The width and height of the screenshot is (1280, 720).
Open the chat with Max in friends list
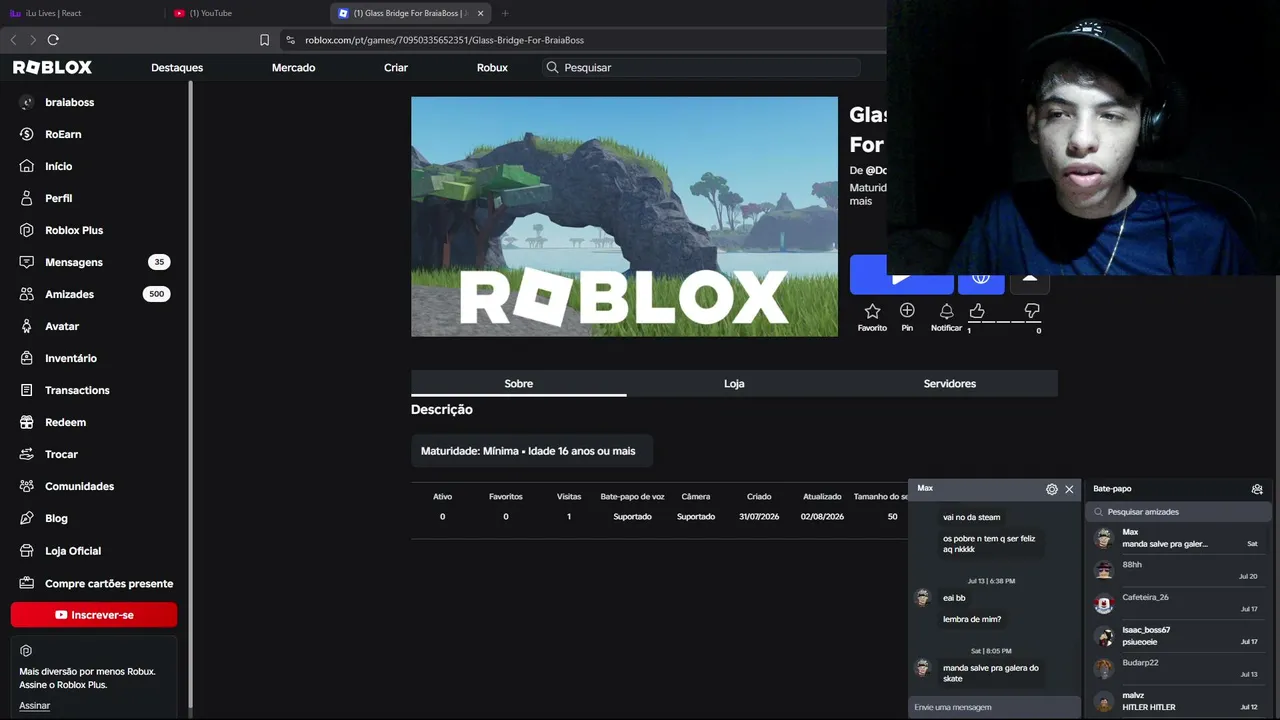click(1179, 538)
